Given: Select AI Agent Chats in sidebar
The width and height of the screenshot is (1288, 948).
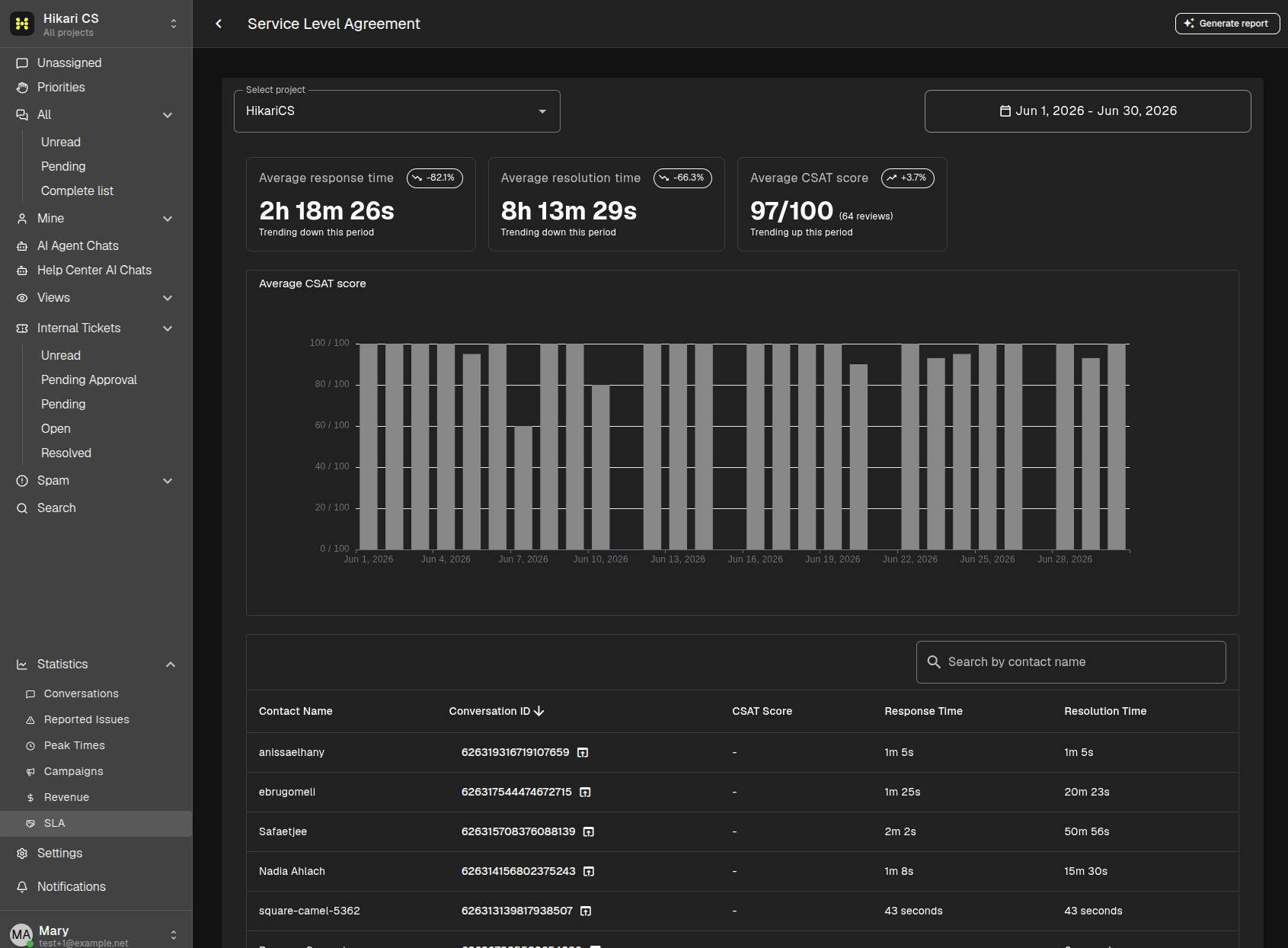Looking at the screenshot, I should coord(78,246).
